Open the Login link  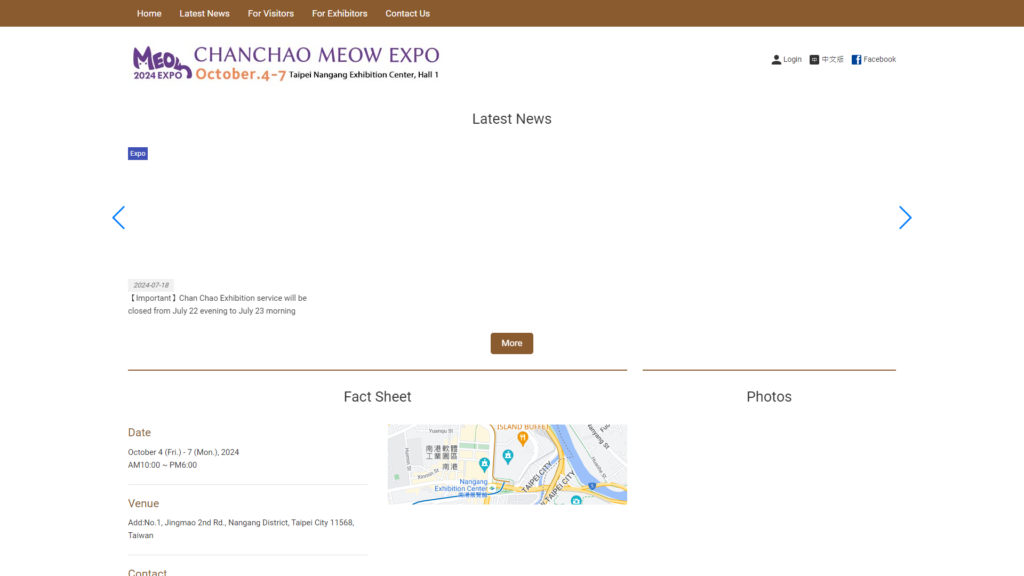(792, 59)
